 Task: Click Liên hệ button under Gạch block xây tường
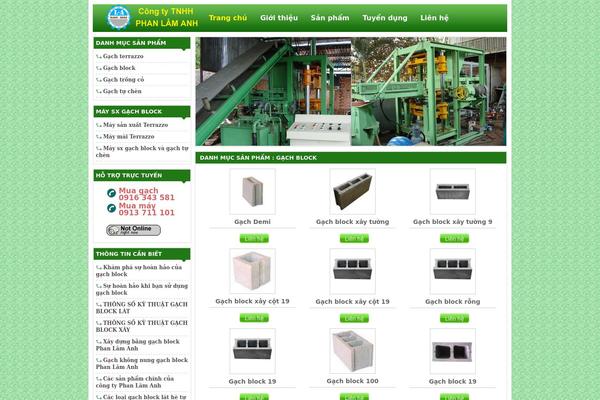tap(354, 238)
